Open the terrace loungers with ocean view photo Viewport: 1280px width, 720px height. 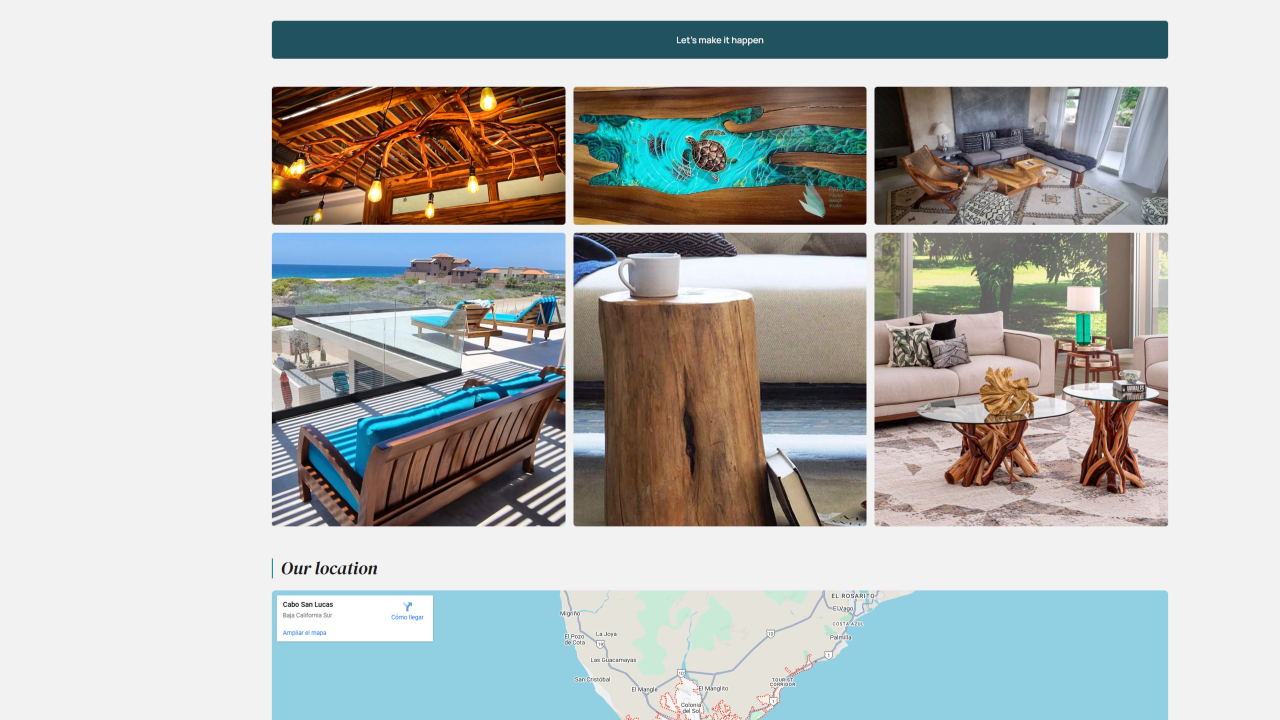coord(418,380)
